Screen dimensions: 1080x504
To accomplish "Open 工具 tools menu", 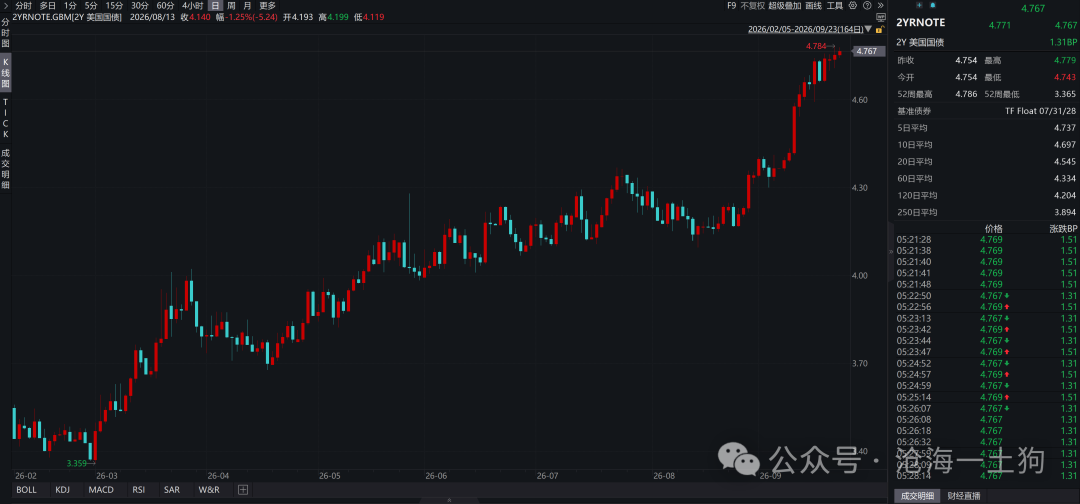I will tap(835, 6).
